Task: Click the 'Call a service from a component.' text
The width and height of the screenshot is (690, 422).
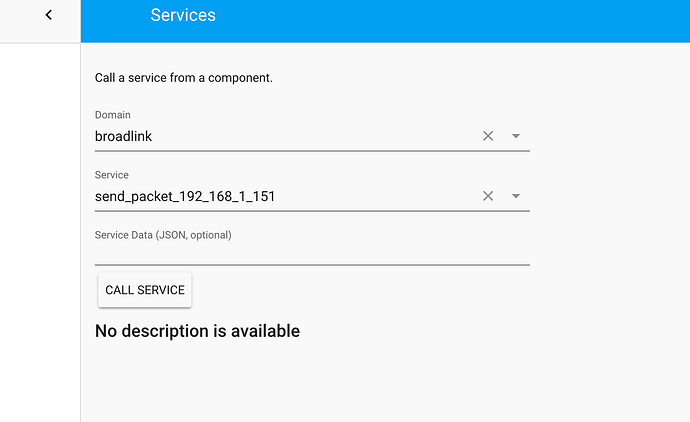Action: [x=184, y=78]
